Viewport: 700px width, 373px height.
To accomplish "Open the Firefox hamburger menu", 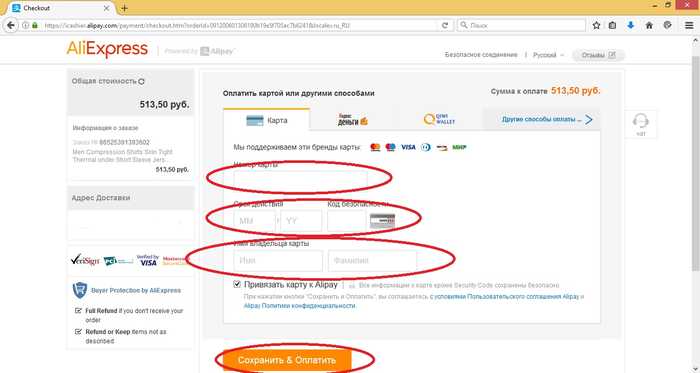I will [x=689, y=25].
